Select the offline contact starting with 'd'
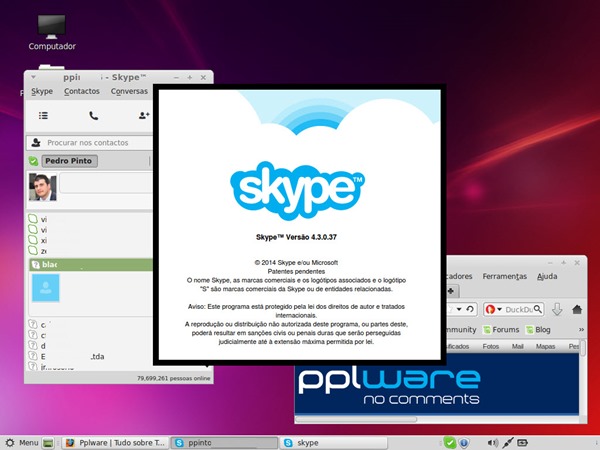Viewport: 600px width, 450px height. point(91,346)
